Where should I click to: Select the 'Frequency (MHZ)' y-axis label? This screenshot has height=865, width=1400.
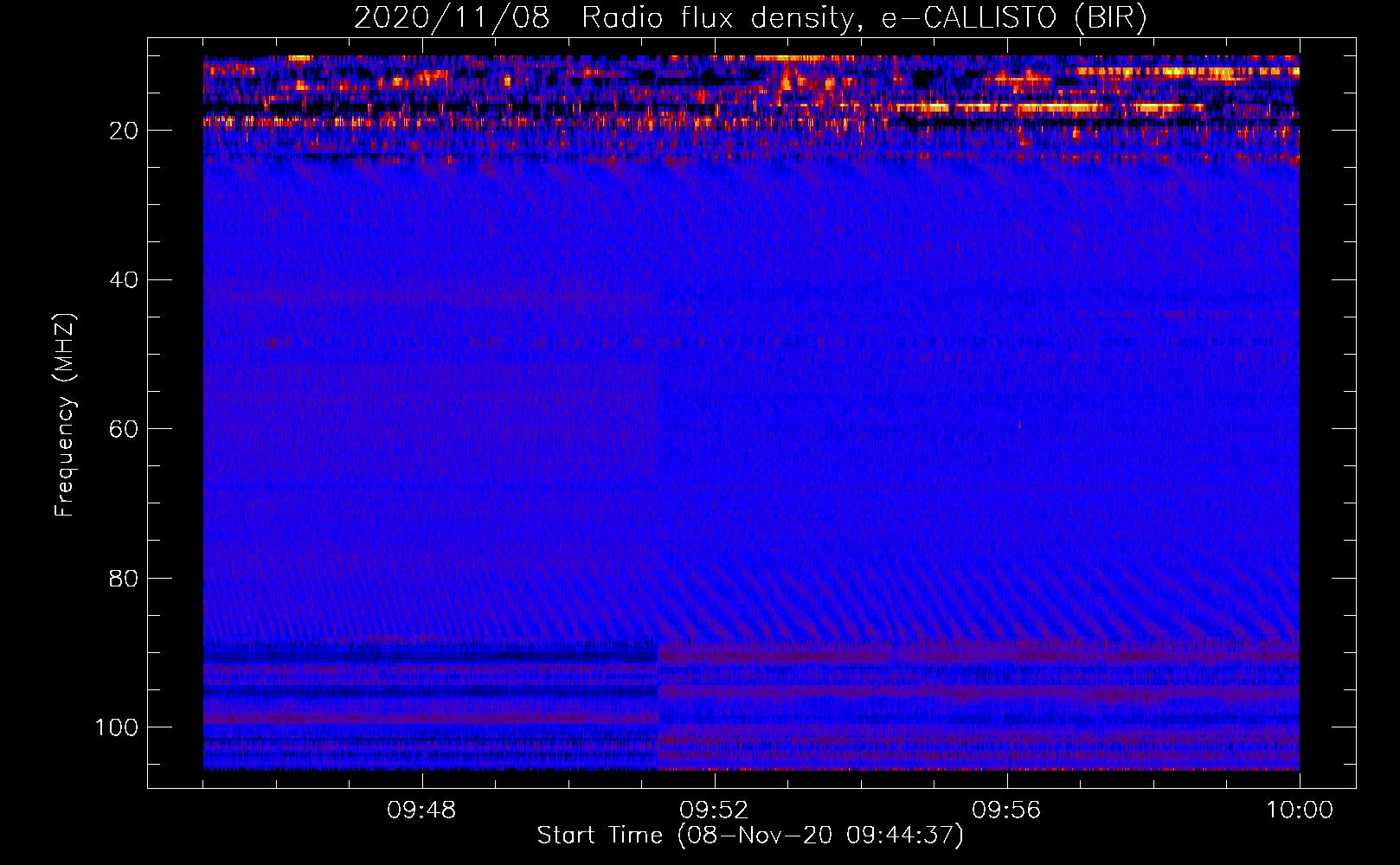(x=65, y=414)
